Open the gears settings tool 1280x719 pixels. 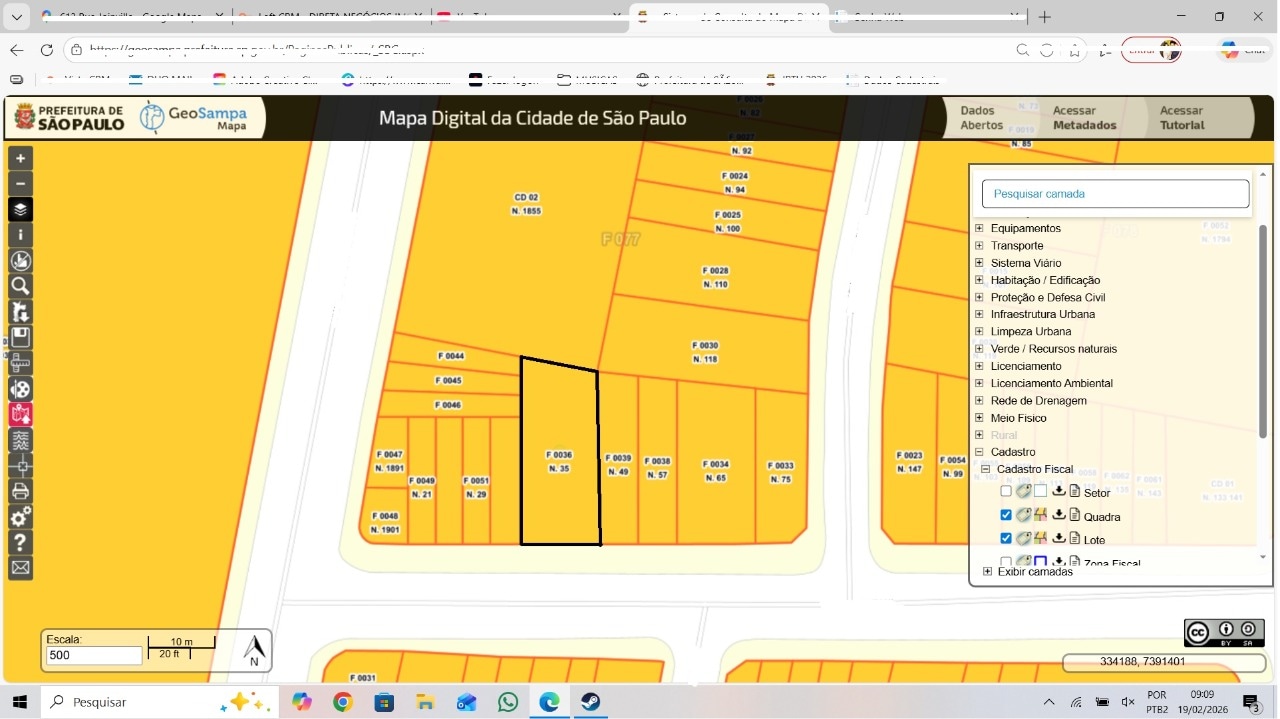click(x=20, y=517)
